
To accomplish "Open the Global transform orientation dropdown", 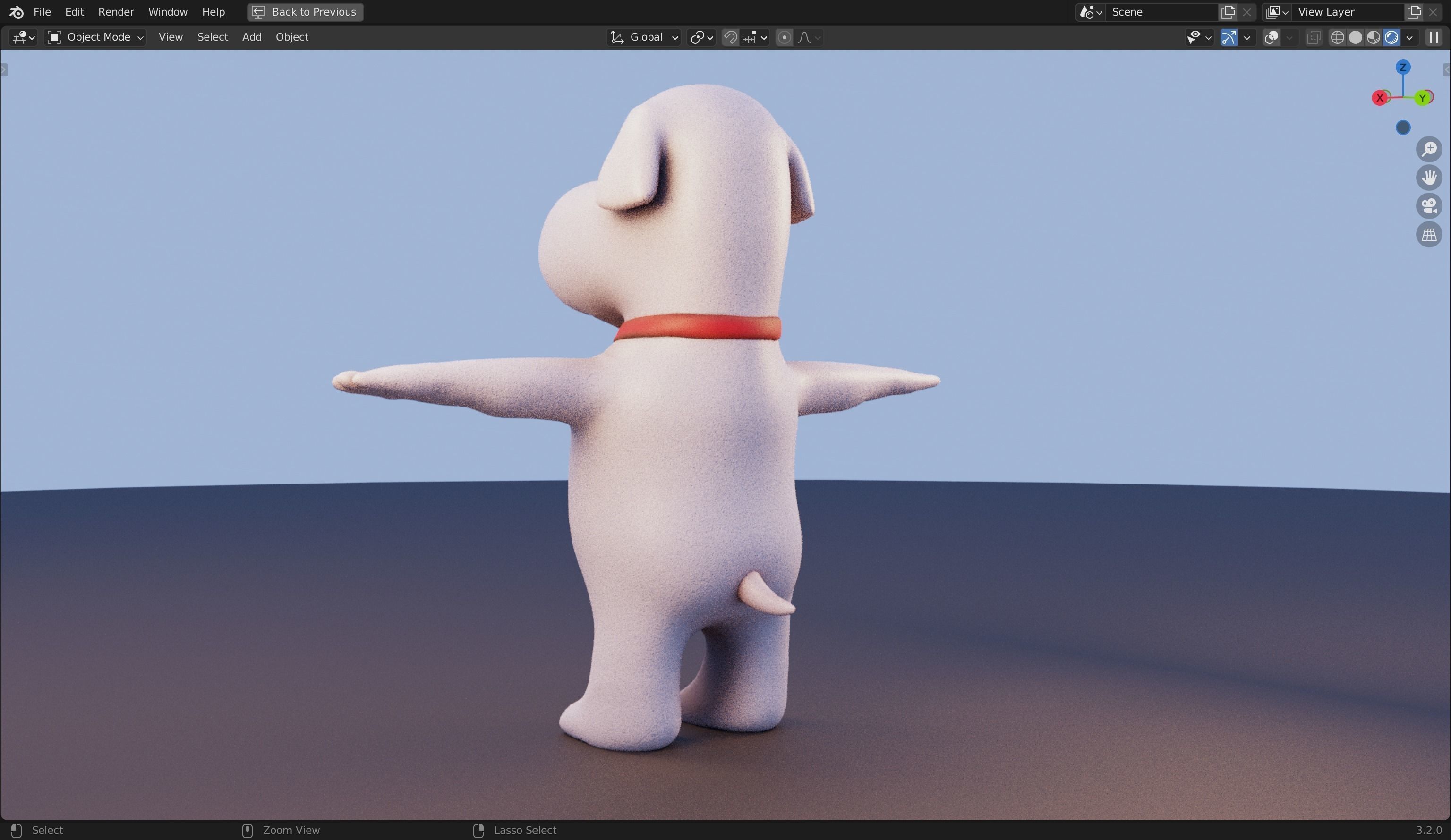I will [x=644, y=37].
